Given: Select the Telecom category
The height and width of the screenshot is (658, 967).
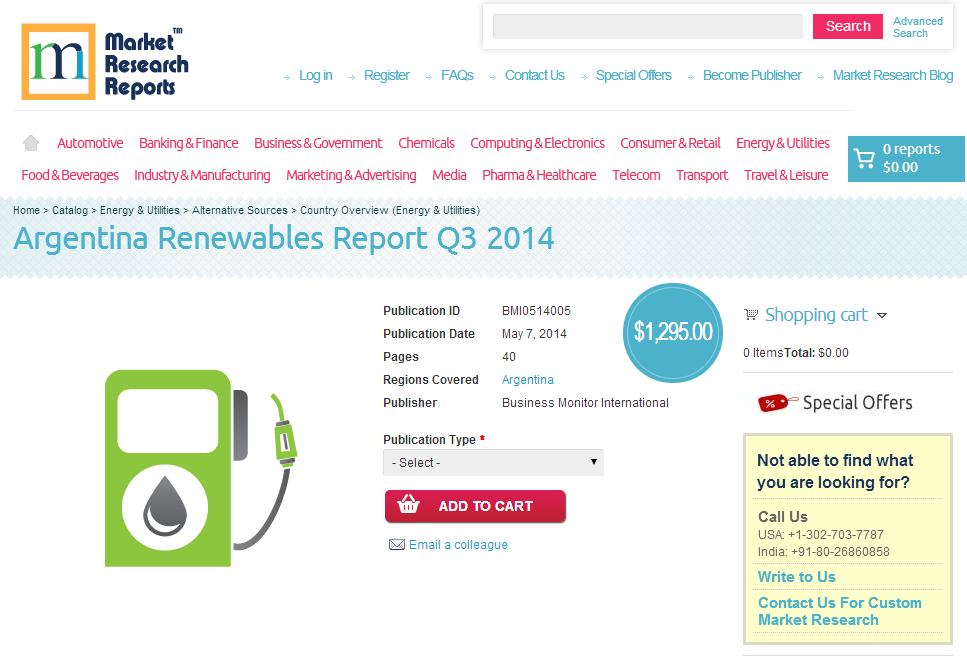Looking at the screenshot, I should [636, 175].
